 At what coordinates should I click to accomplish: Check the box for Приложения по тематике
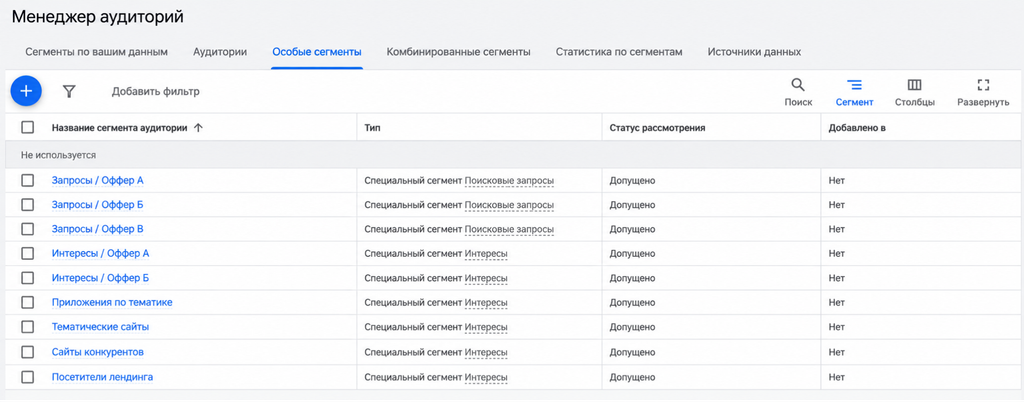point(27,302)
